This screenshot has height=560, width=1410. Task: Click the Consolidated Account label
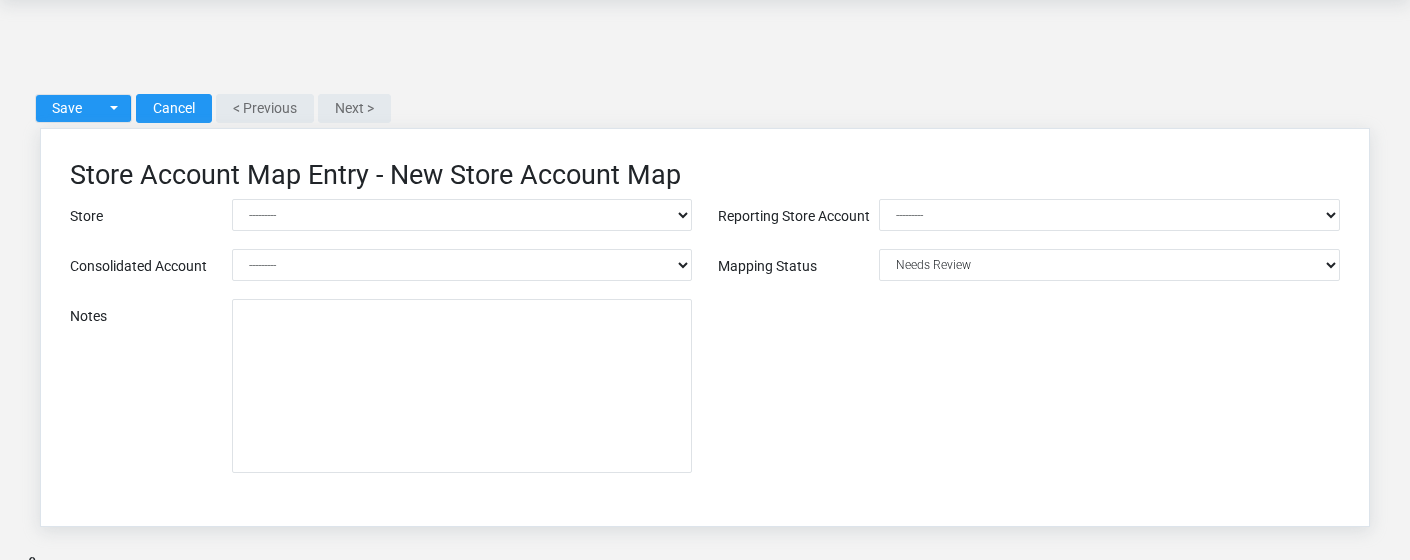138,266
